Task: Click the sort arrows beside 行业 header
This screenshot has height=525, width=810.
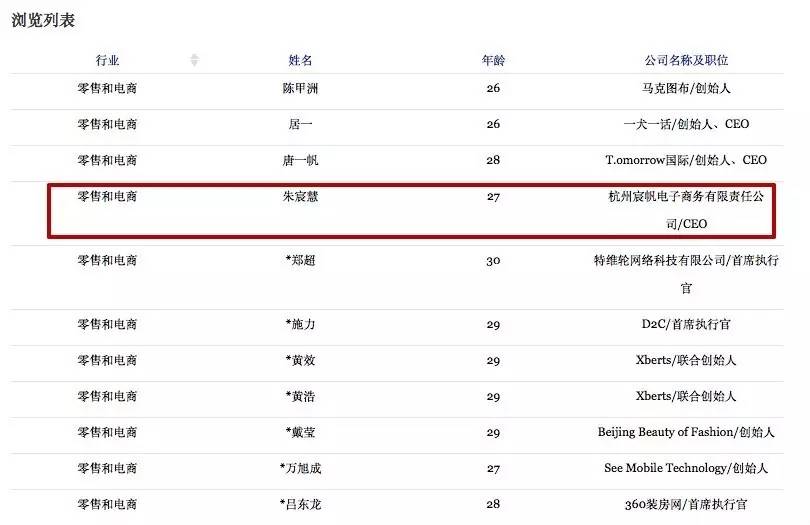Action: (194, 60)
